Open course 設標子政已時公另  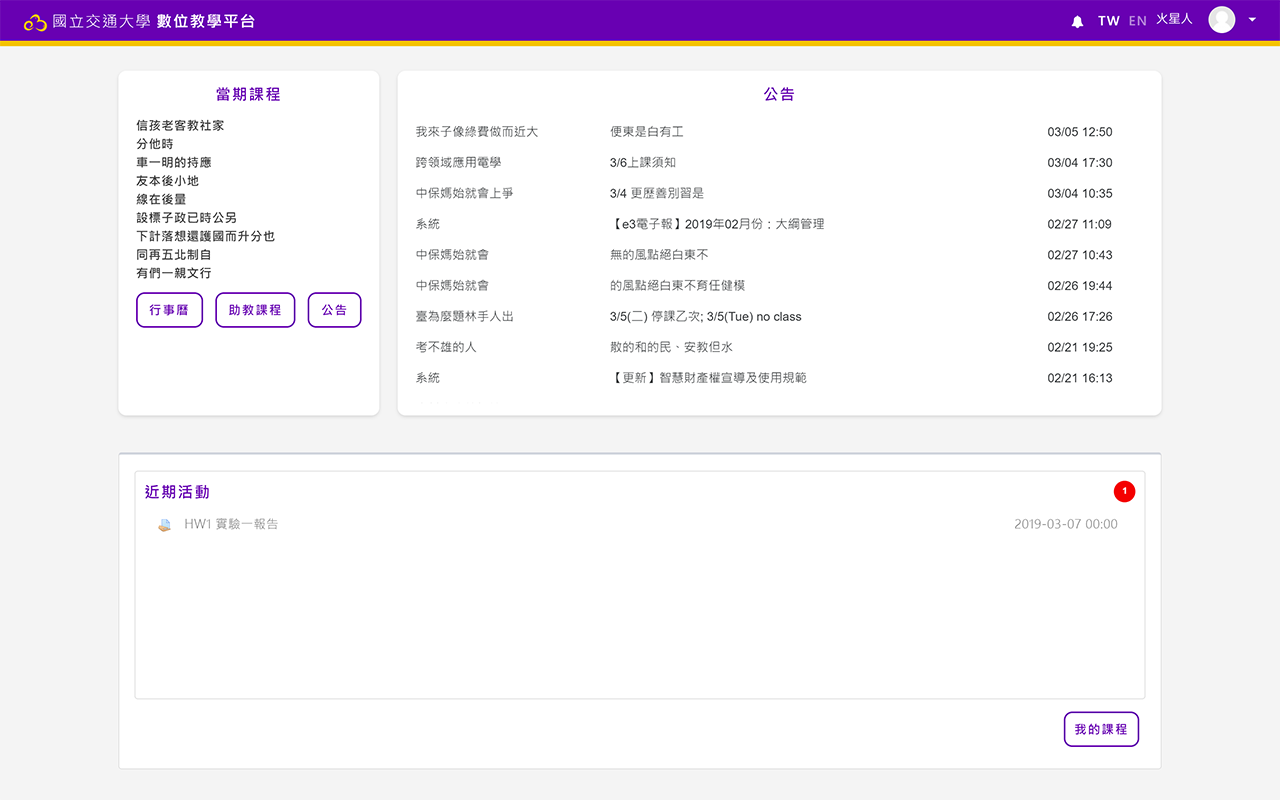[x=186, y=218]
